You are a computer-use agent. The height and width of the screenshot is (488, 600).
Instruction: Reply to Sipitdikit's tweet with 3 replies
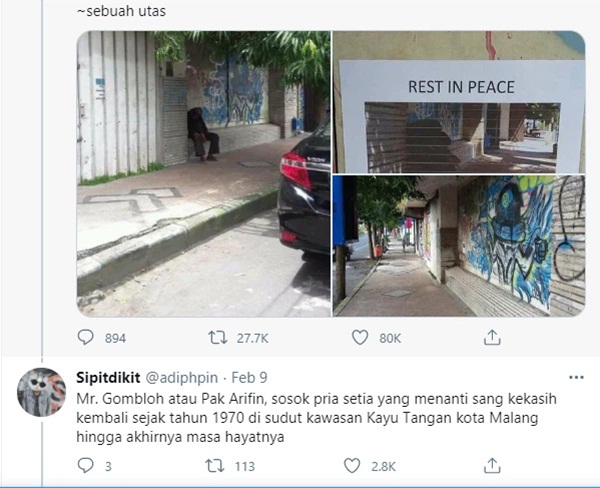(85, 465)
